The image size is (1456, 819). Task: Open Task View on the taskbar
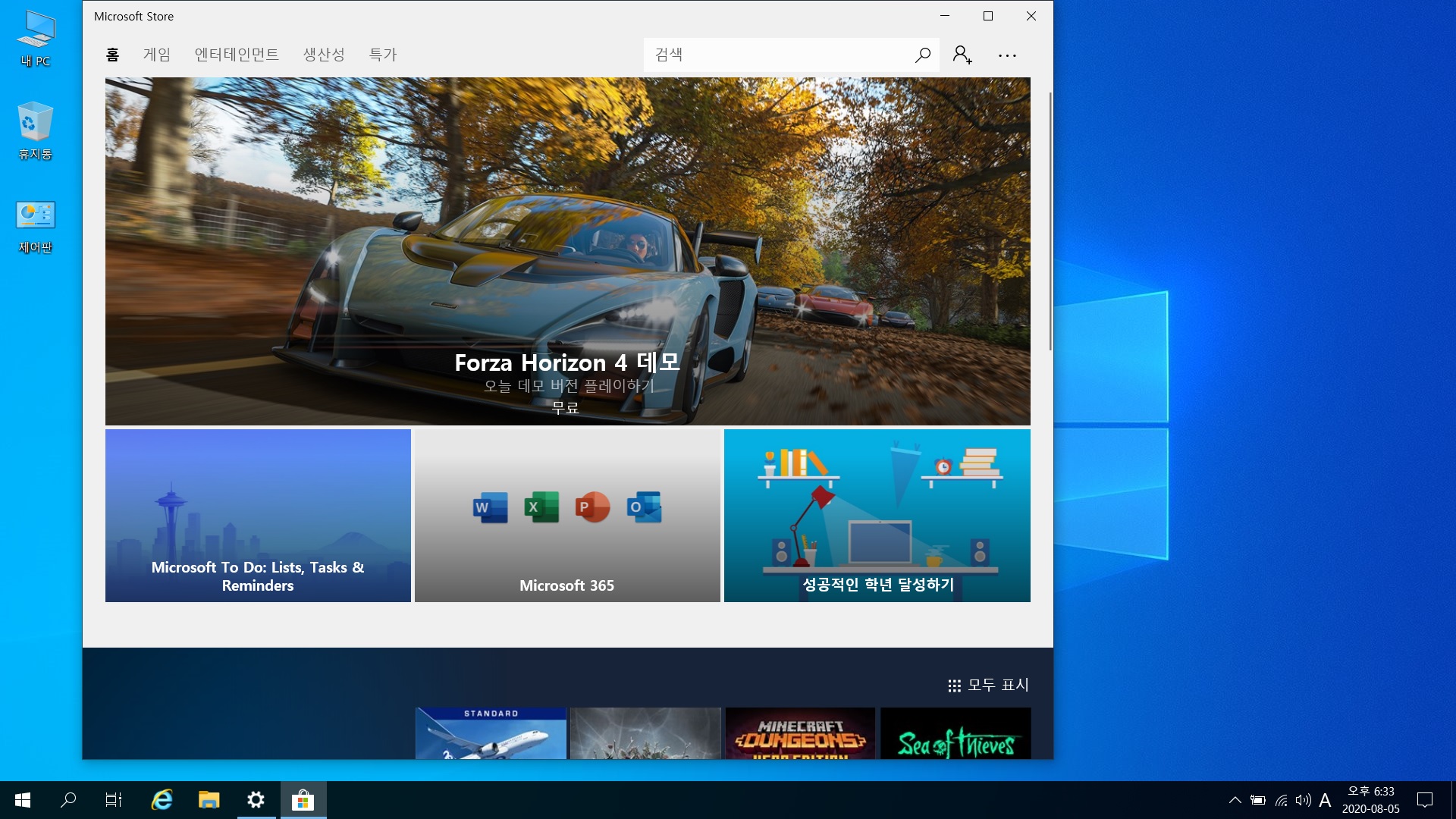tap(114, 800)
